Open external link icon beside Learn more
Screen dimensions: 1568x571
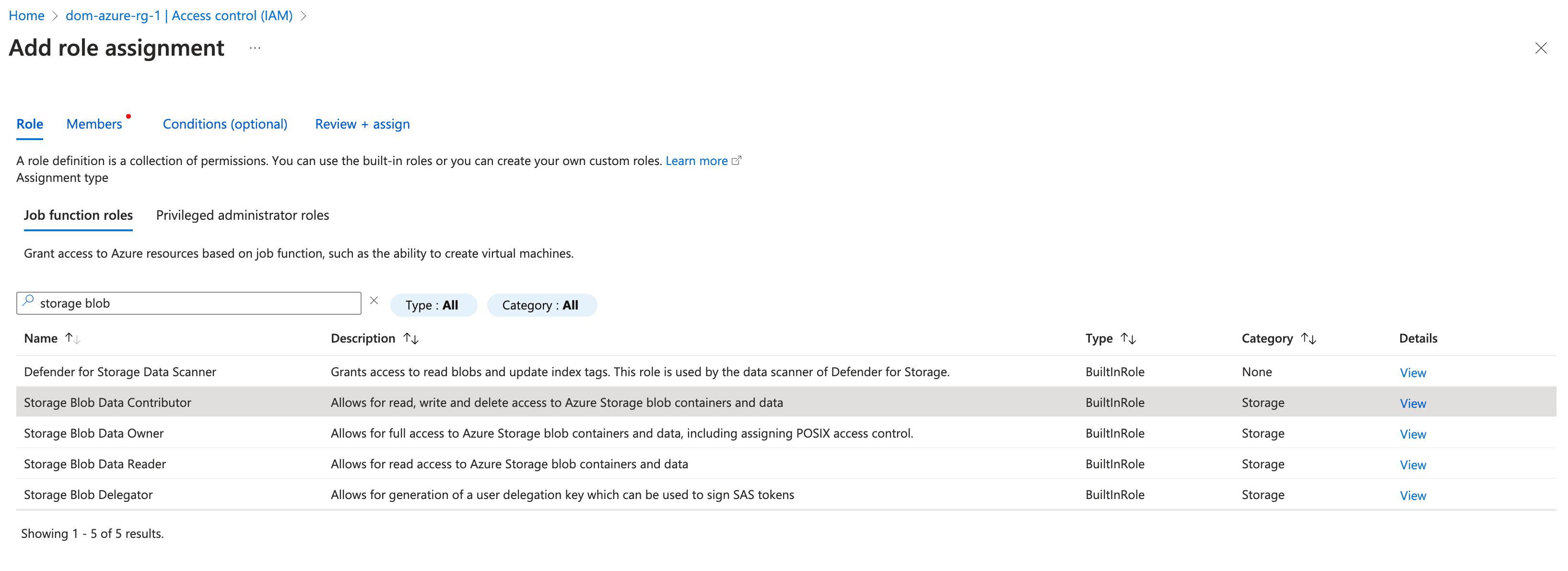736,161
